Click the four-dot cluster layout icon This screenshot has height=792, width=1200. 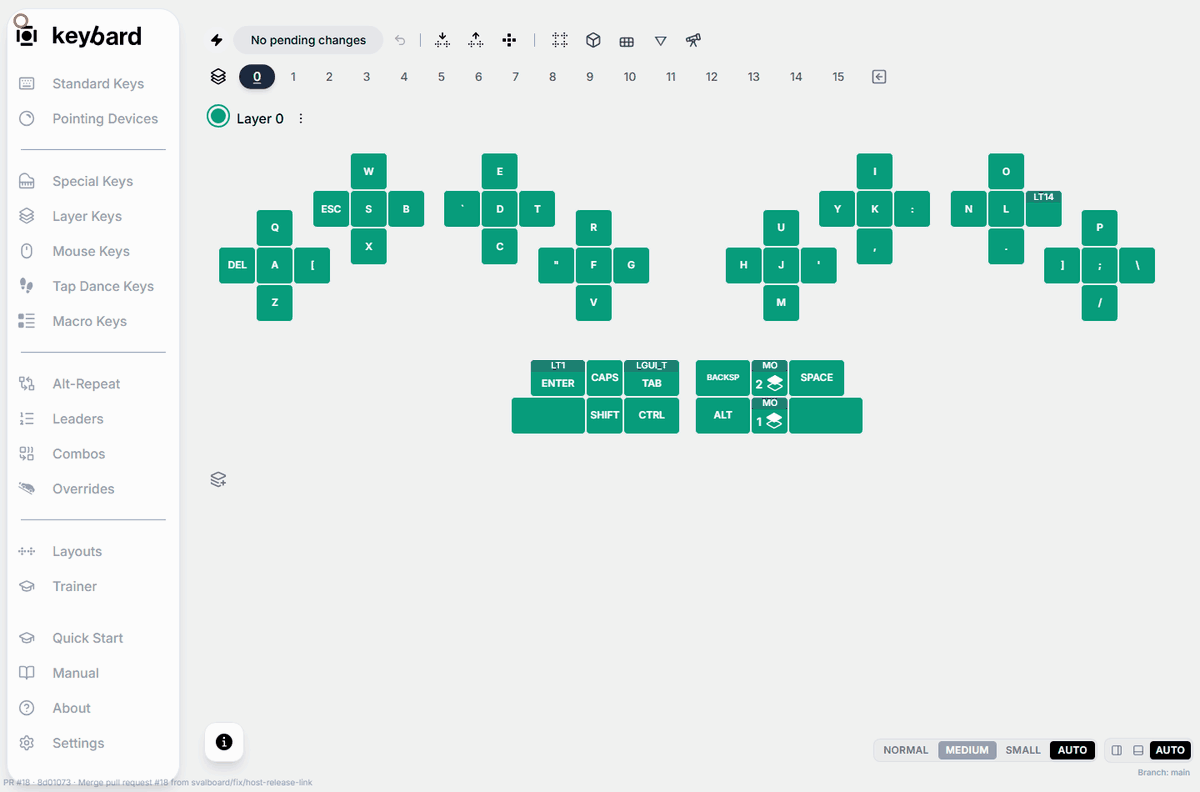click(509, 41)
